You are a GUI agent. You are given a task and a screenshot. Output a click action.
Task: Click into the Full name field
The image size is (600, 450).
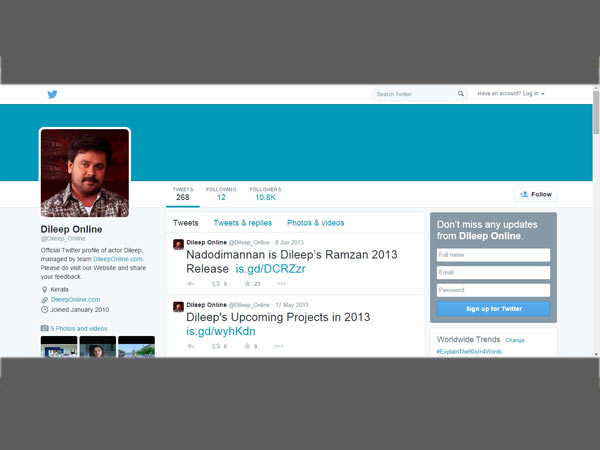pyautogui.click(x=493, y=255)
